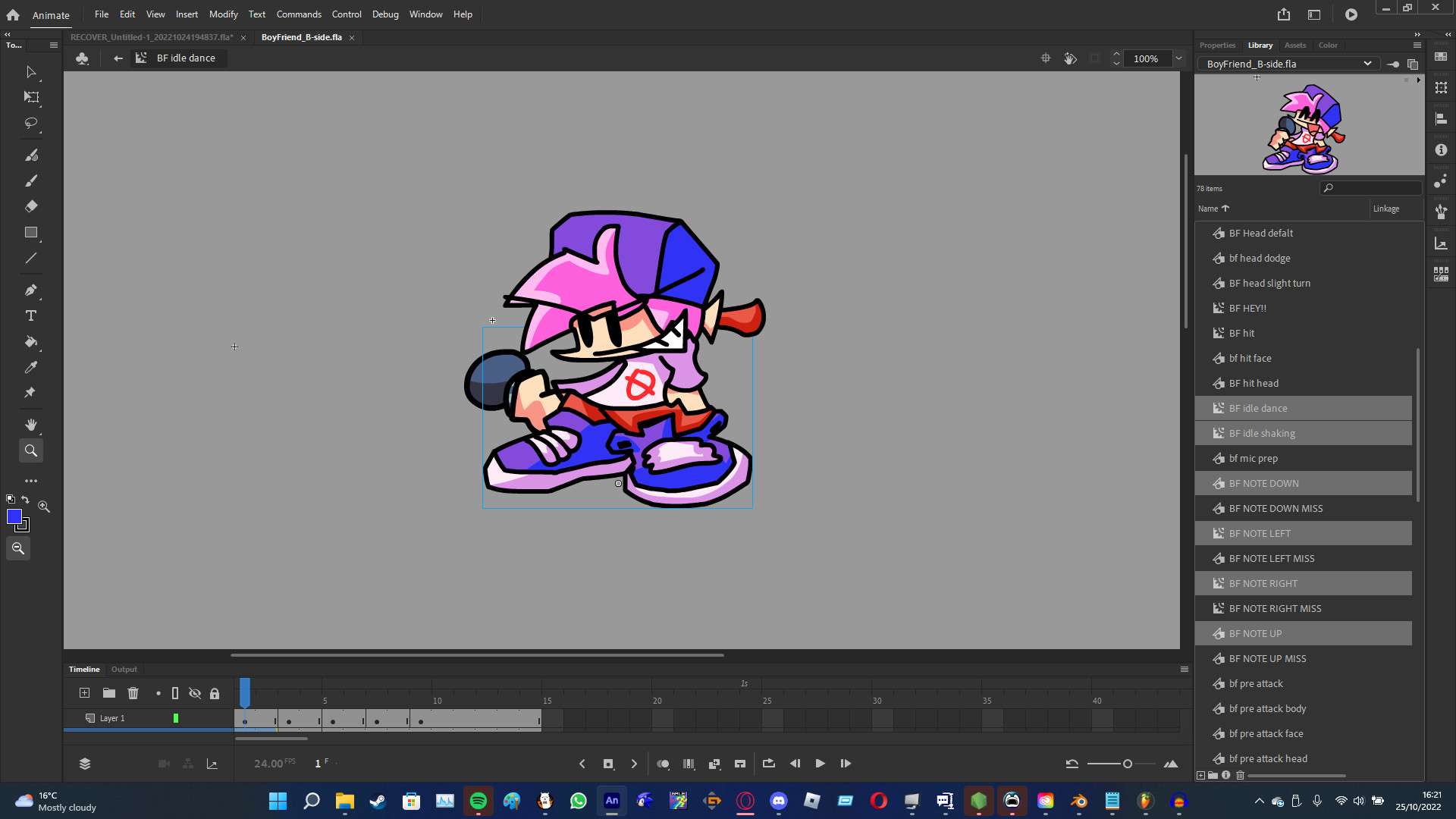
Task: Toggle lock all layers icon
Action: click(215, 693)
